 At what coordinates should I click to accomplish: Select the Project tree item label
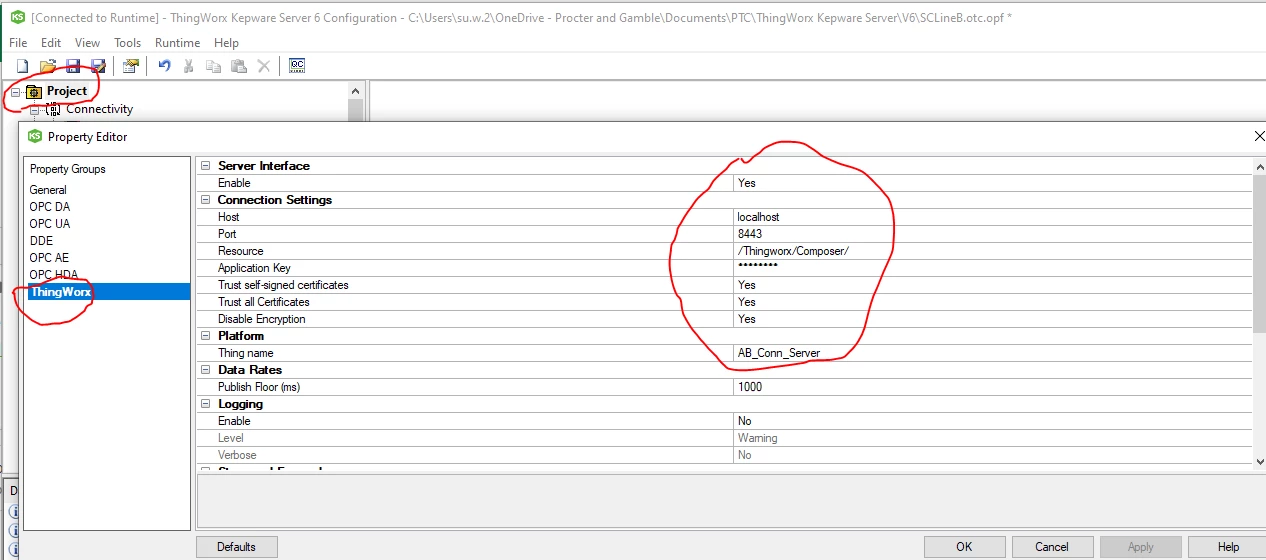[67, 91]
